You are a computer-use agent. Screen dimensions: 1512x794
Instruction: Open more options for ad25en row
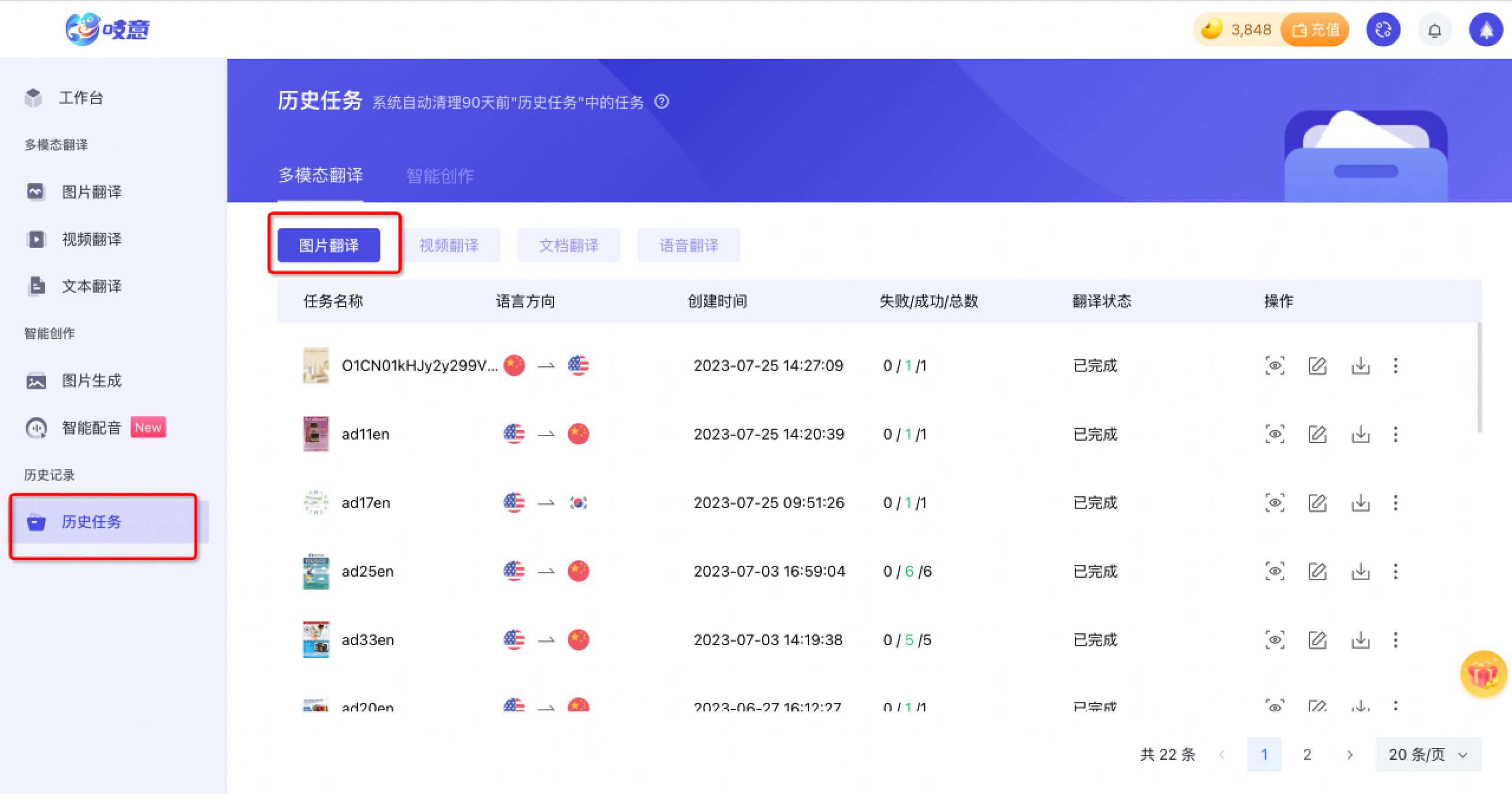pos(1396,571)
